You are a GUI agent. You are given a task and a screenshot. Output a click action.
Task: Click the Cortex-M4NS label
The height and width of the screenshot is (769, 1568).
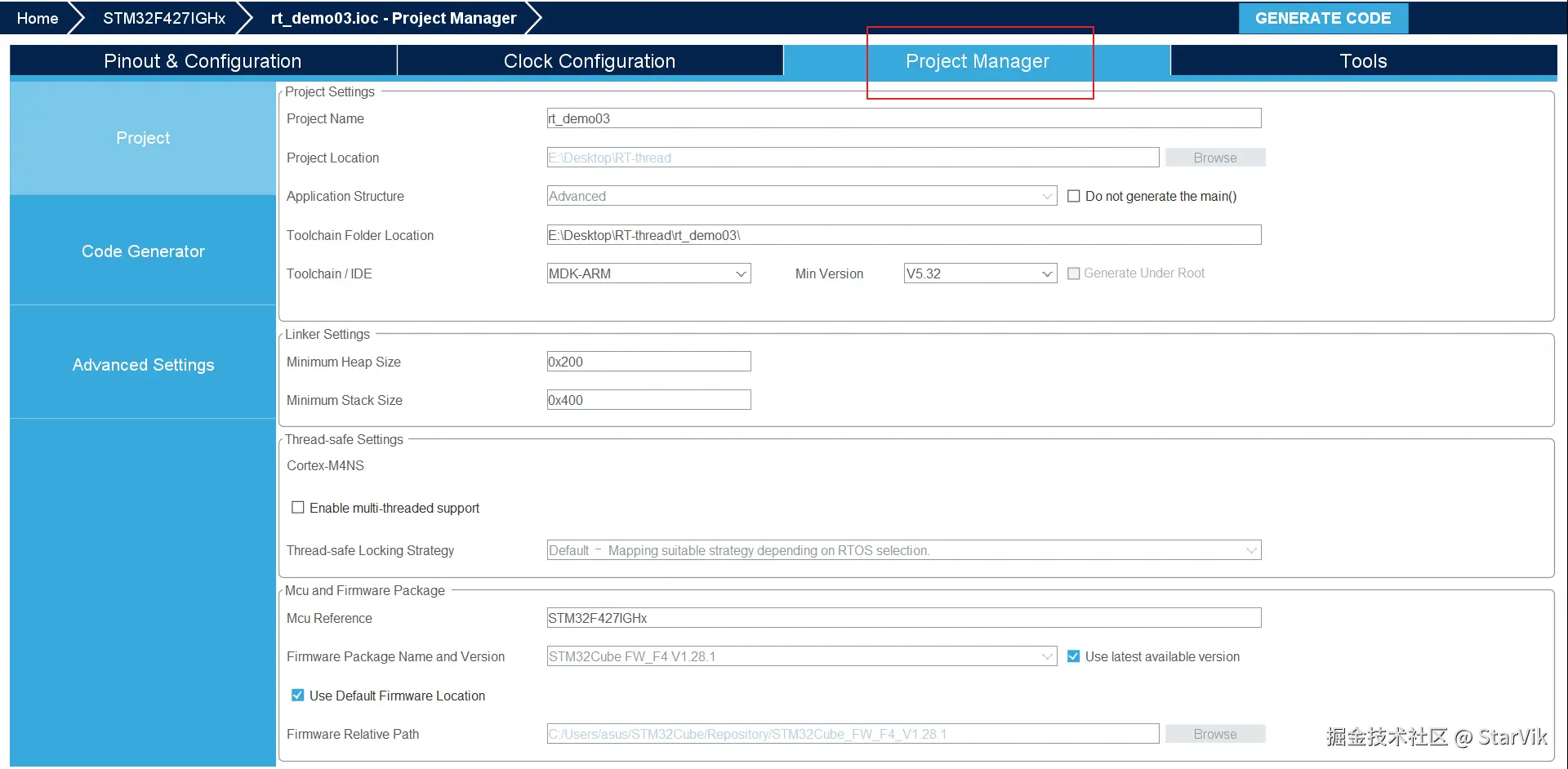coord(325,465)
